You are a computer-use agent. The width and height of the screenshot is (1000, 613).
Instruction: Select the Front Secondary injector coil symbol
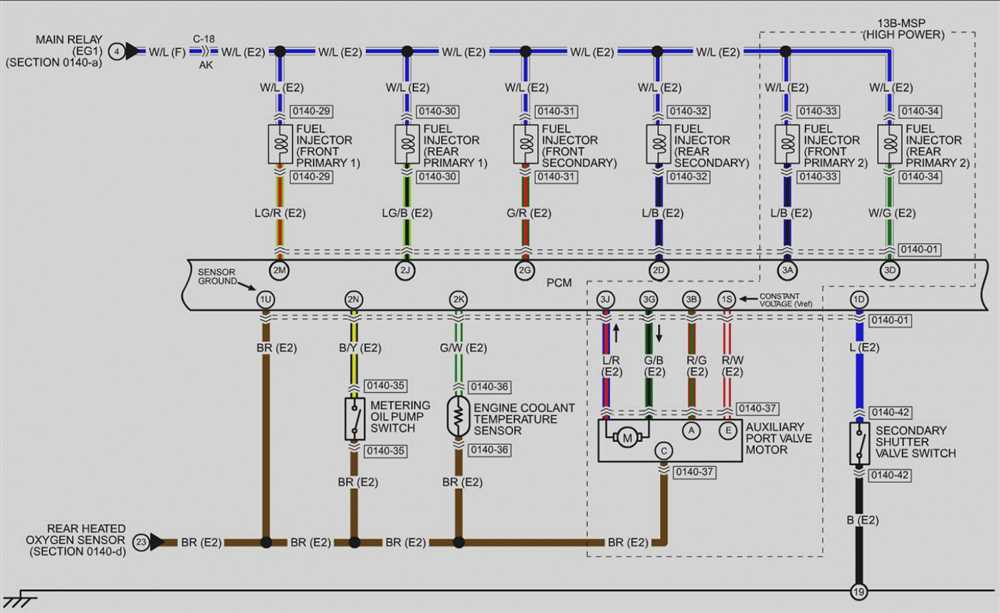tap(526, 144)
